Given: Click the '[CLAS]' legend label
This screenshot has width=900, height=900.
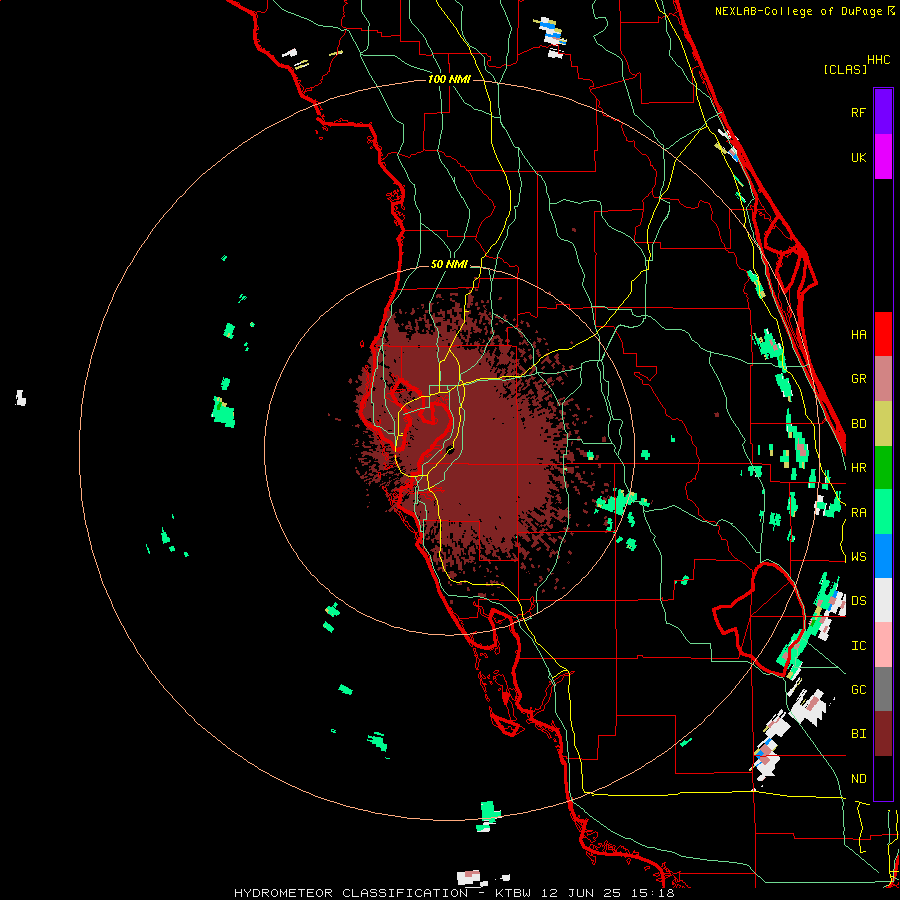Looking at the screenshot, I should (845, 69).
